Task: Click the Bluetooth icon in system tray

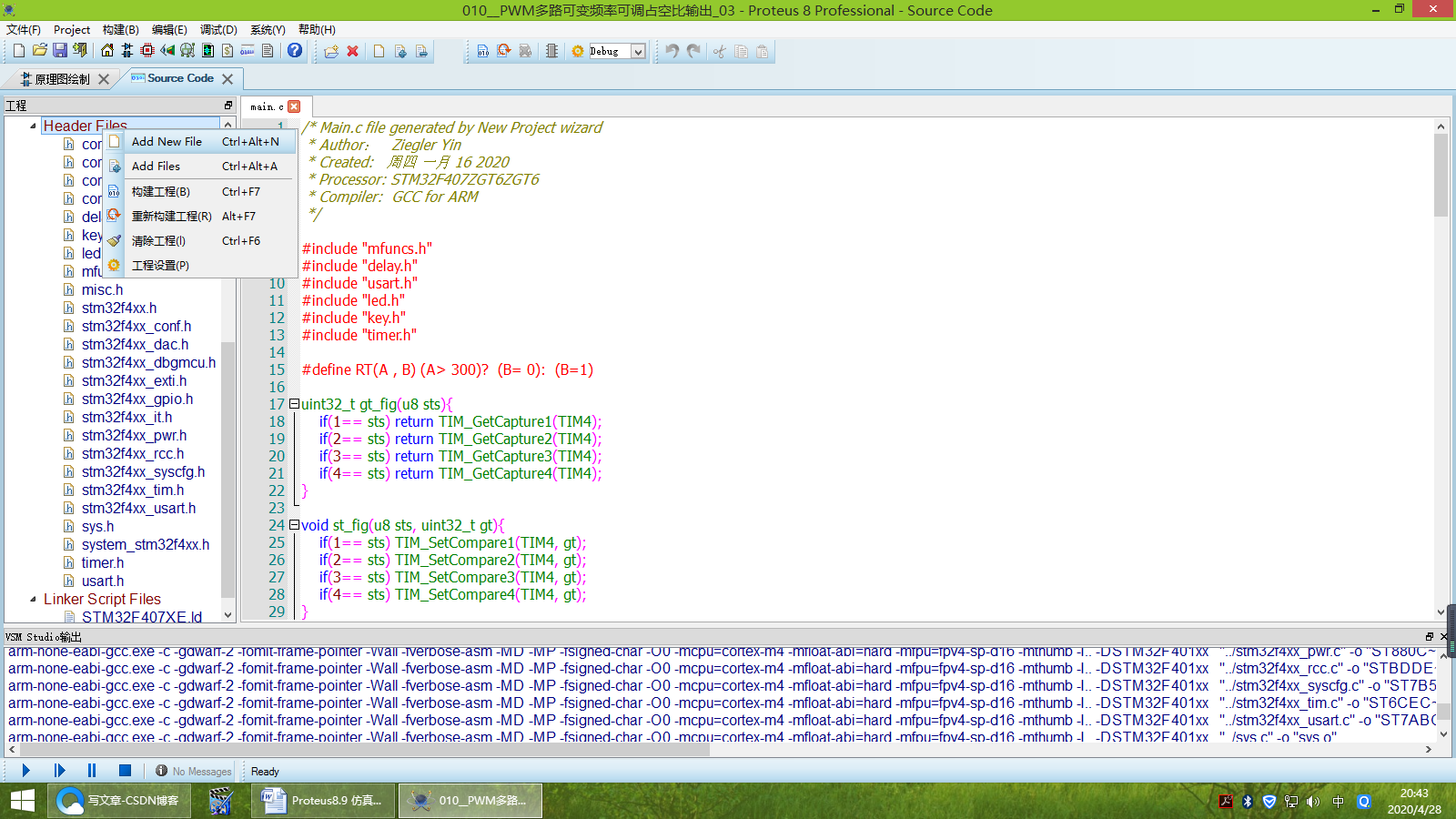Action: click(x=1248, y=802)
